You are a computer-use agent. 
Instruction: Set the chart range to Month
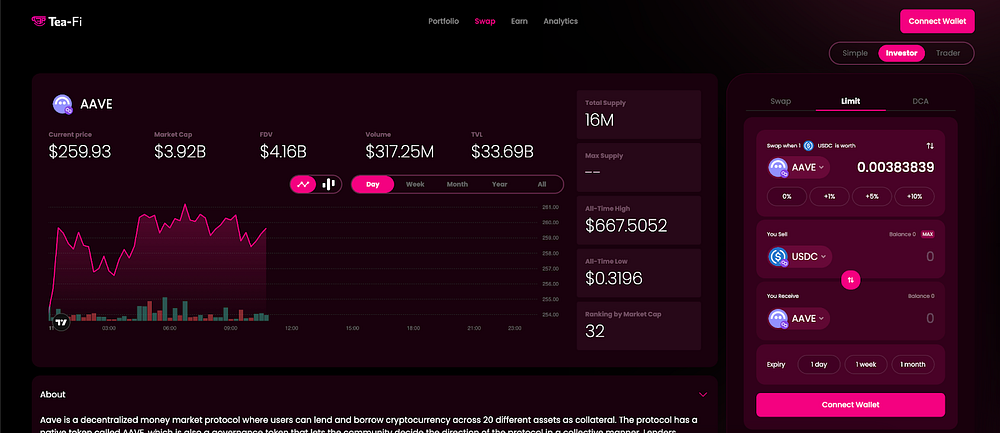457,184
